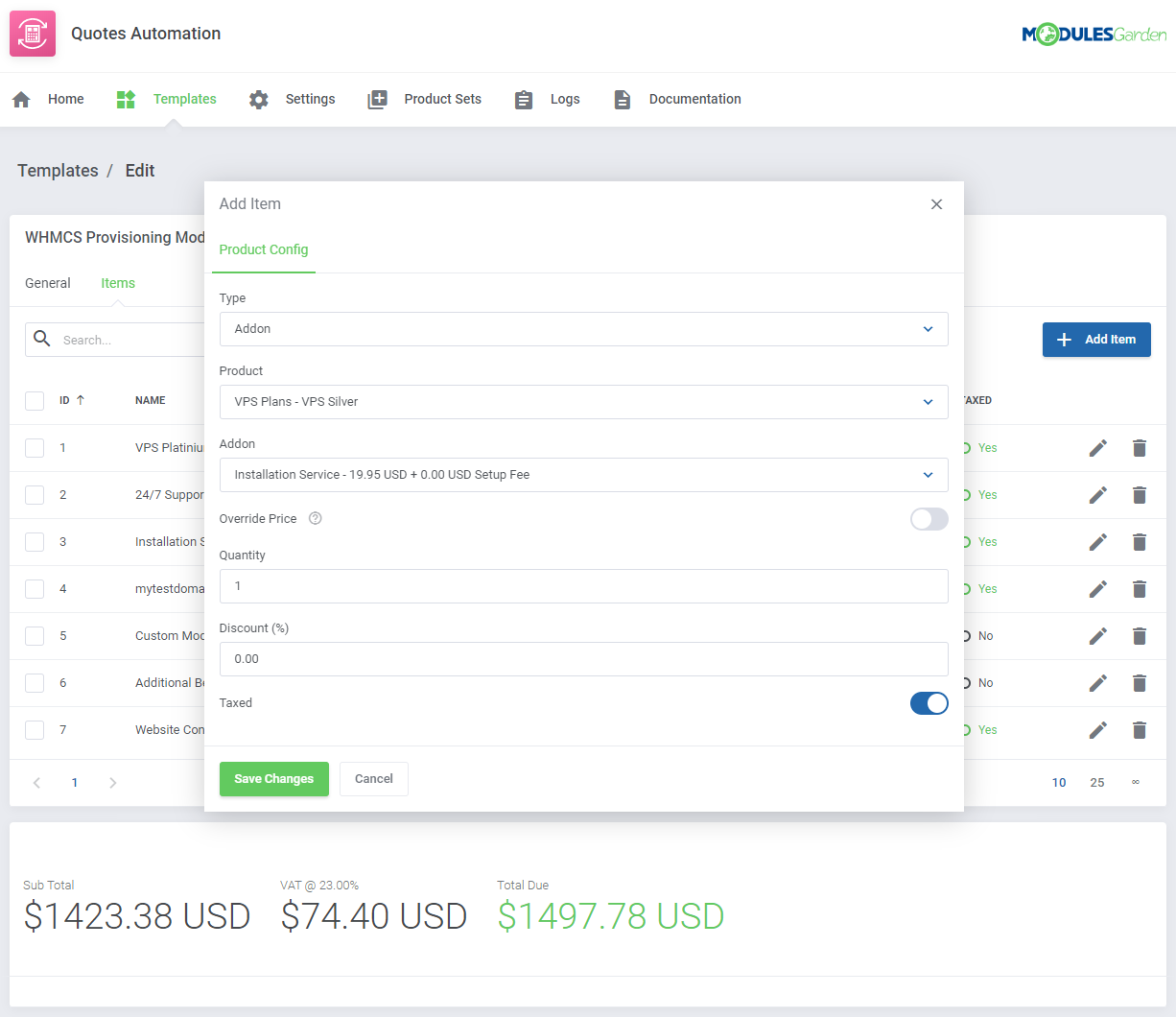Expand the Product dropdown for VPS Silver

point(583,402)
